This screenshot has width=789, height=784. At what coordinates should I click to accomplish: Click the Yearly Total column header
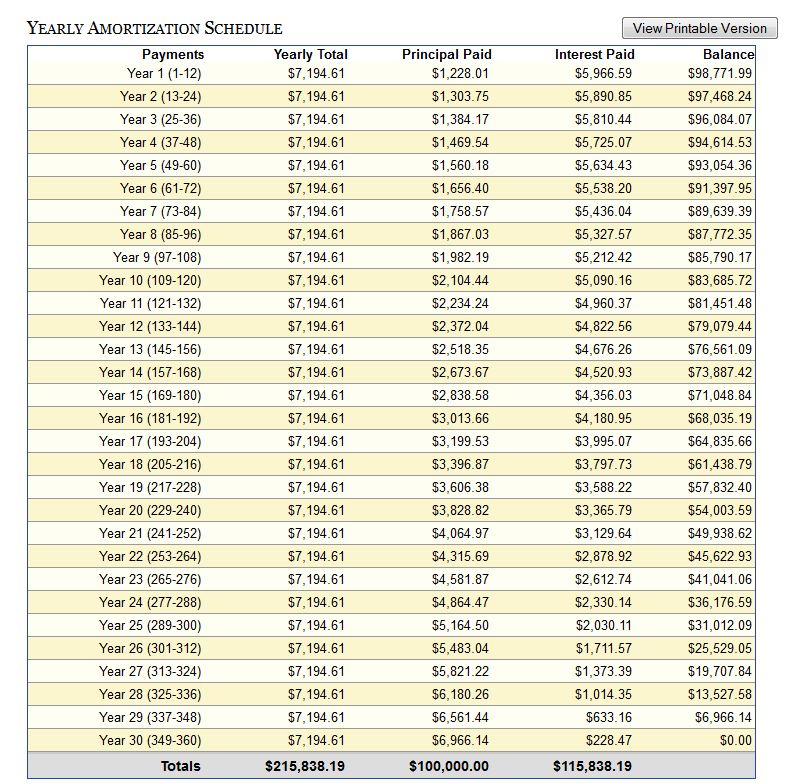(310, 54)
